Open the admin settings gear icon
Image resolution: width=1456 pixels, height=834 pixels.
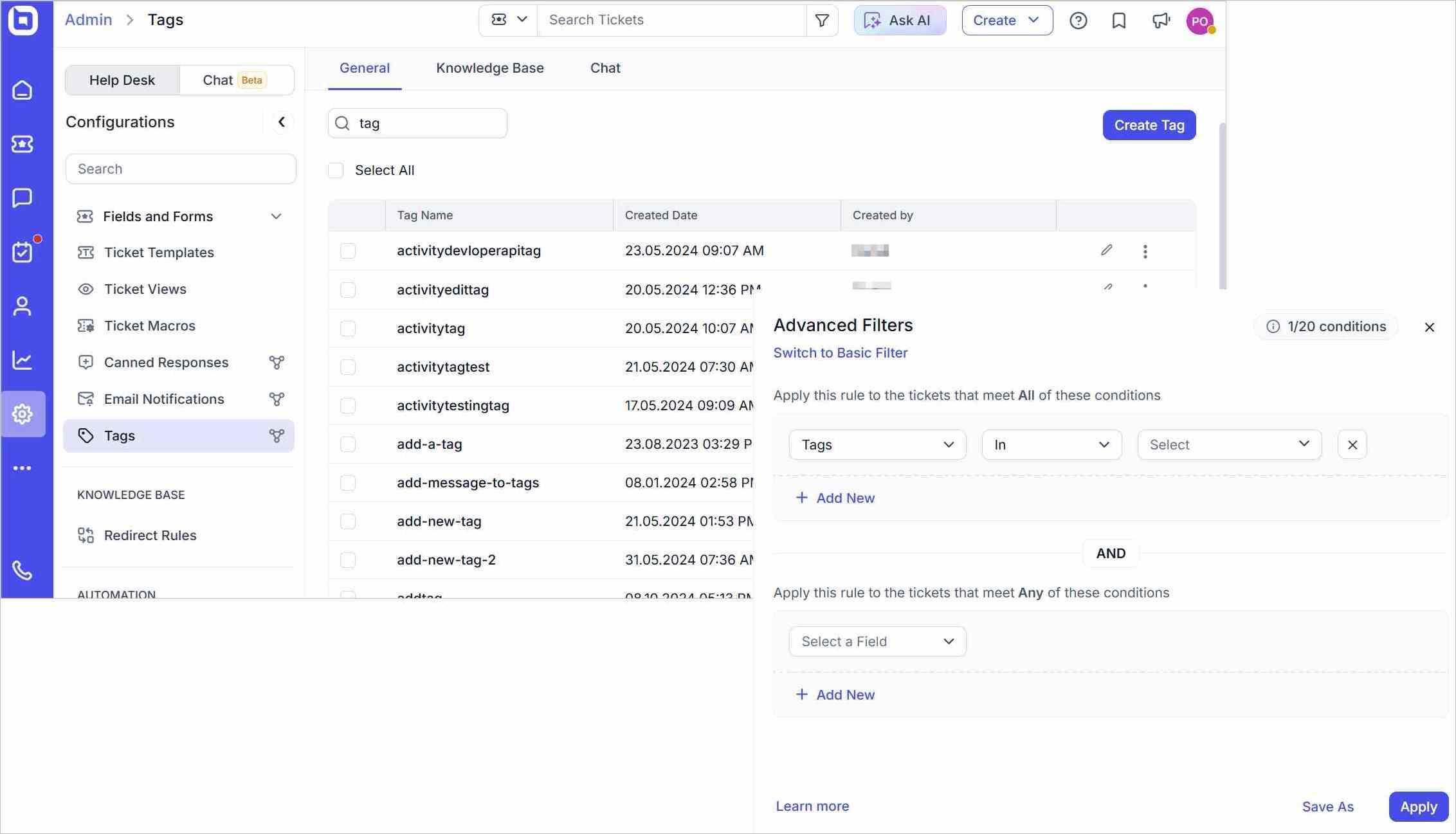23,414
